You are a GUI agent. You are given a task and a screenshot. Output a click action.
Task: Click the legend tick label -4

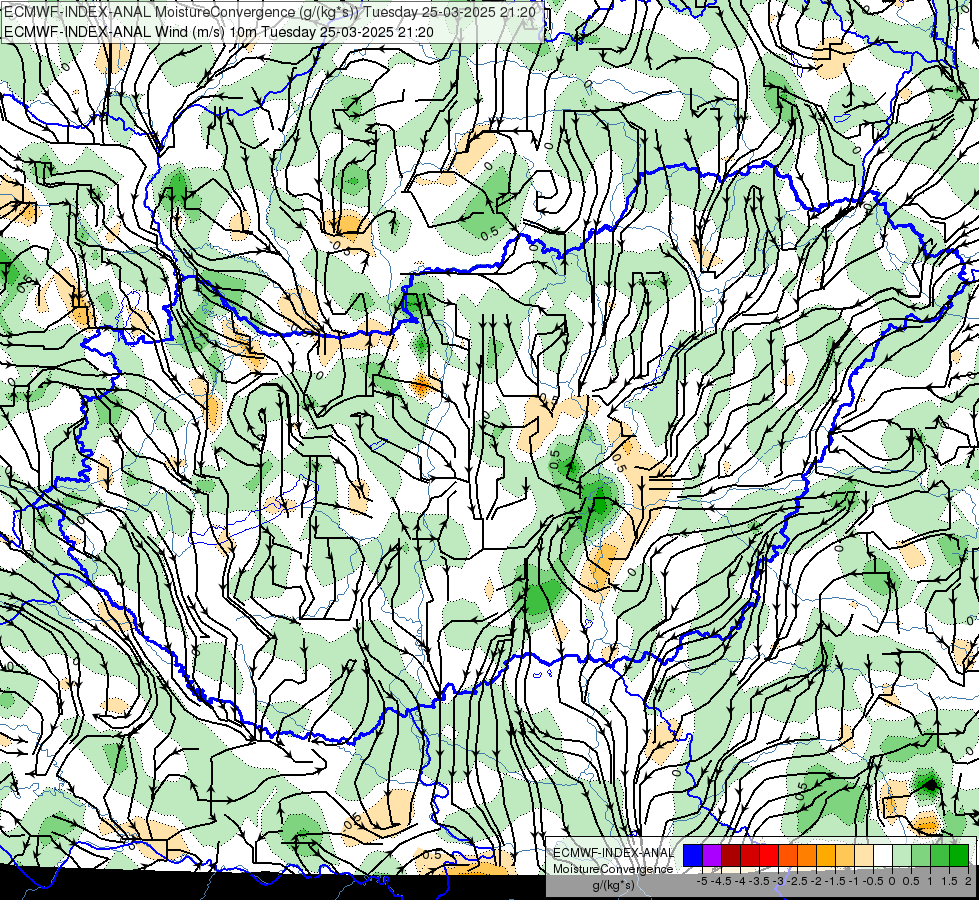click(740, 881)
